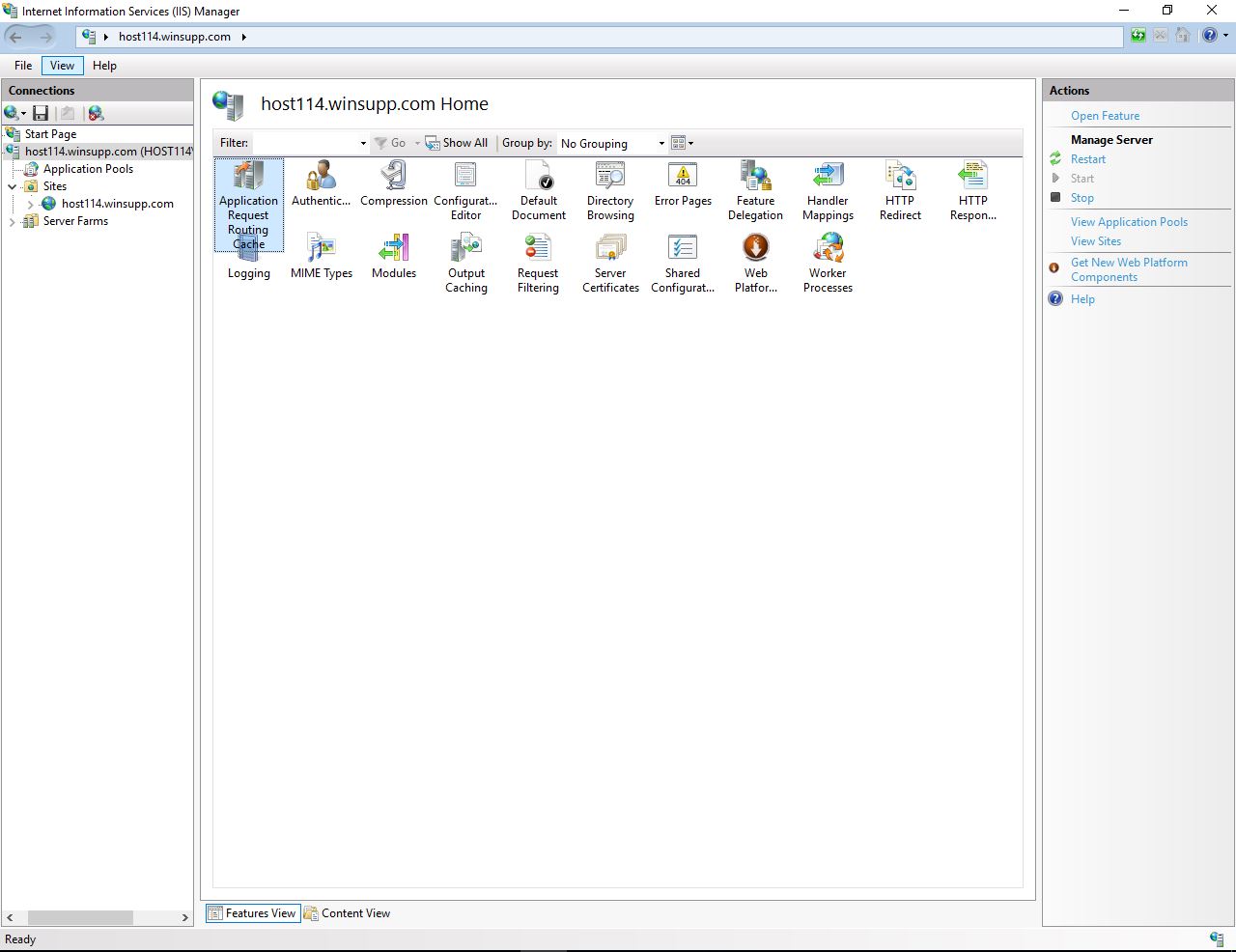This screenshot has width=1236, height=952.
Task: Expand the host114.winsupp.com site node
Action: click(x=30, y=204)
